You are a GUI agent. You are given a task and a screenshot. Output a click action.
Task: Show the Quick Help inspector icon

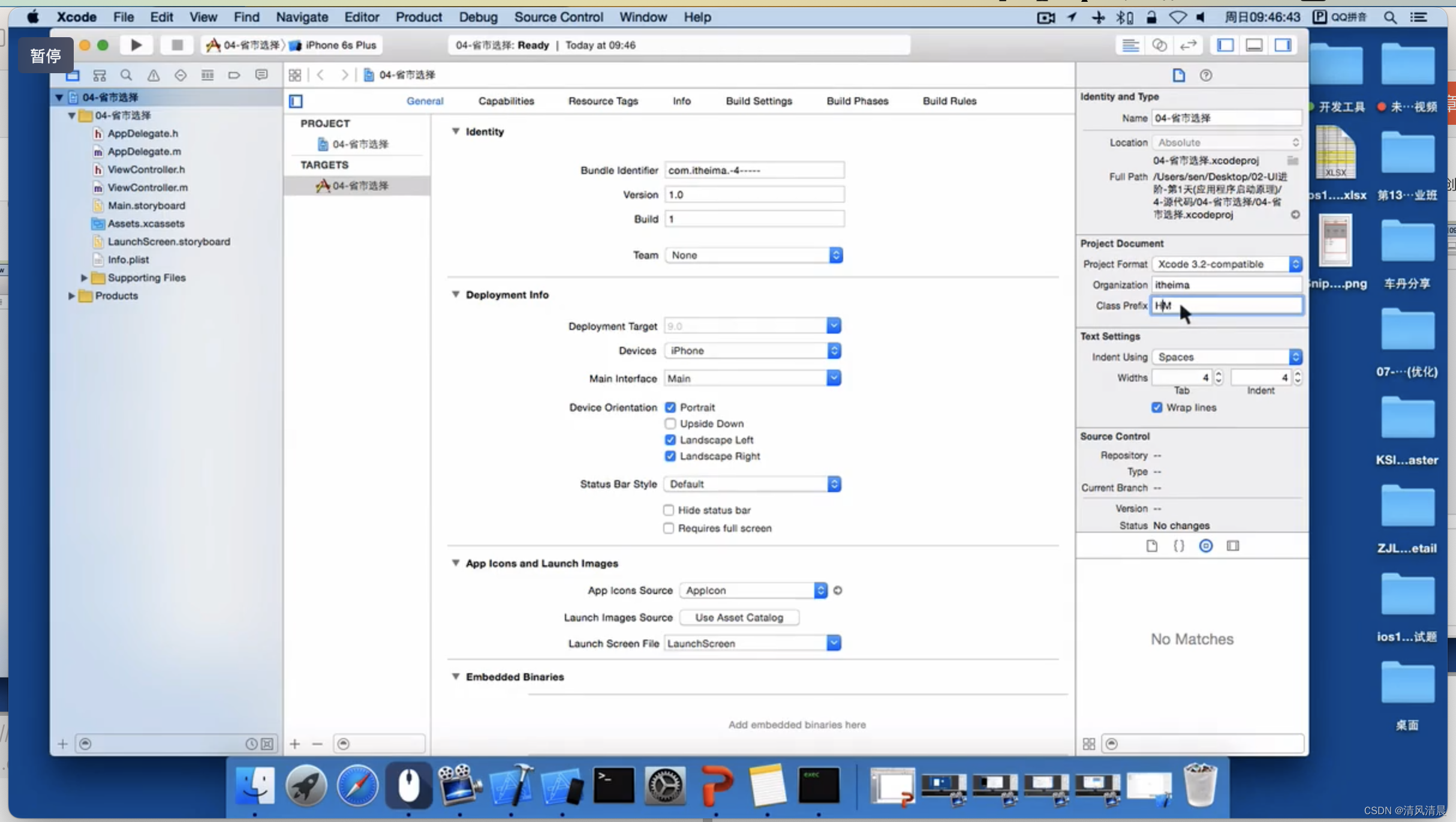[x=1205, y=75]
